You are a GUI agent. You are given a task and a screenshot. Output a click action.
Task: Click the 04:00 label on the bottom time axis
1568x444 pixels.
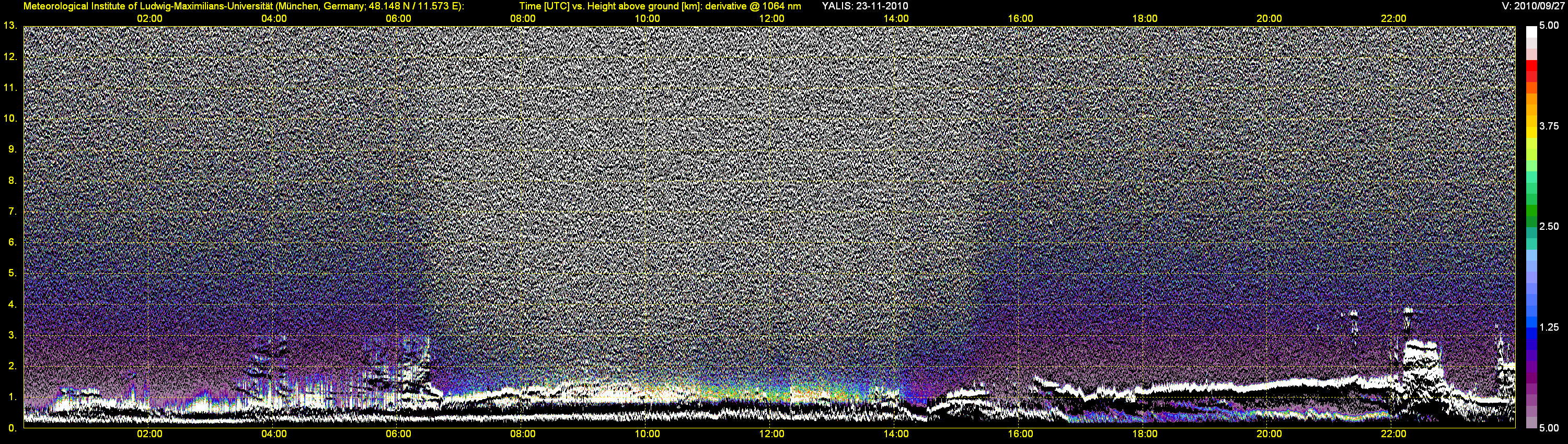[x=274, y=434]
